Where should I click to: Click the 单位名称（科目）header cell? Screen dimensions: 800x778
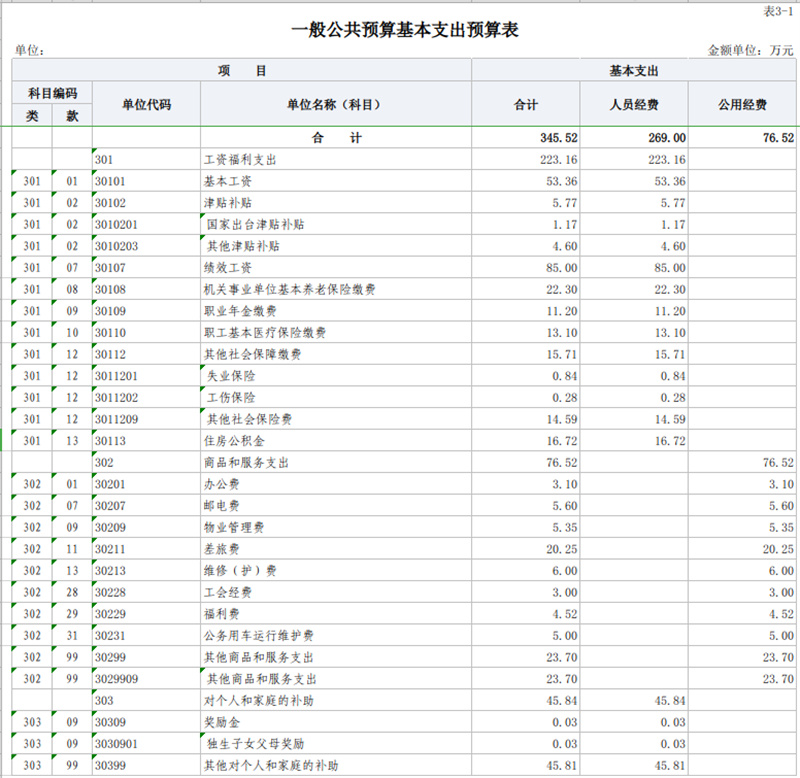pyautogui.click(x=332, y=103)
